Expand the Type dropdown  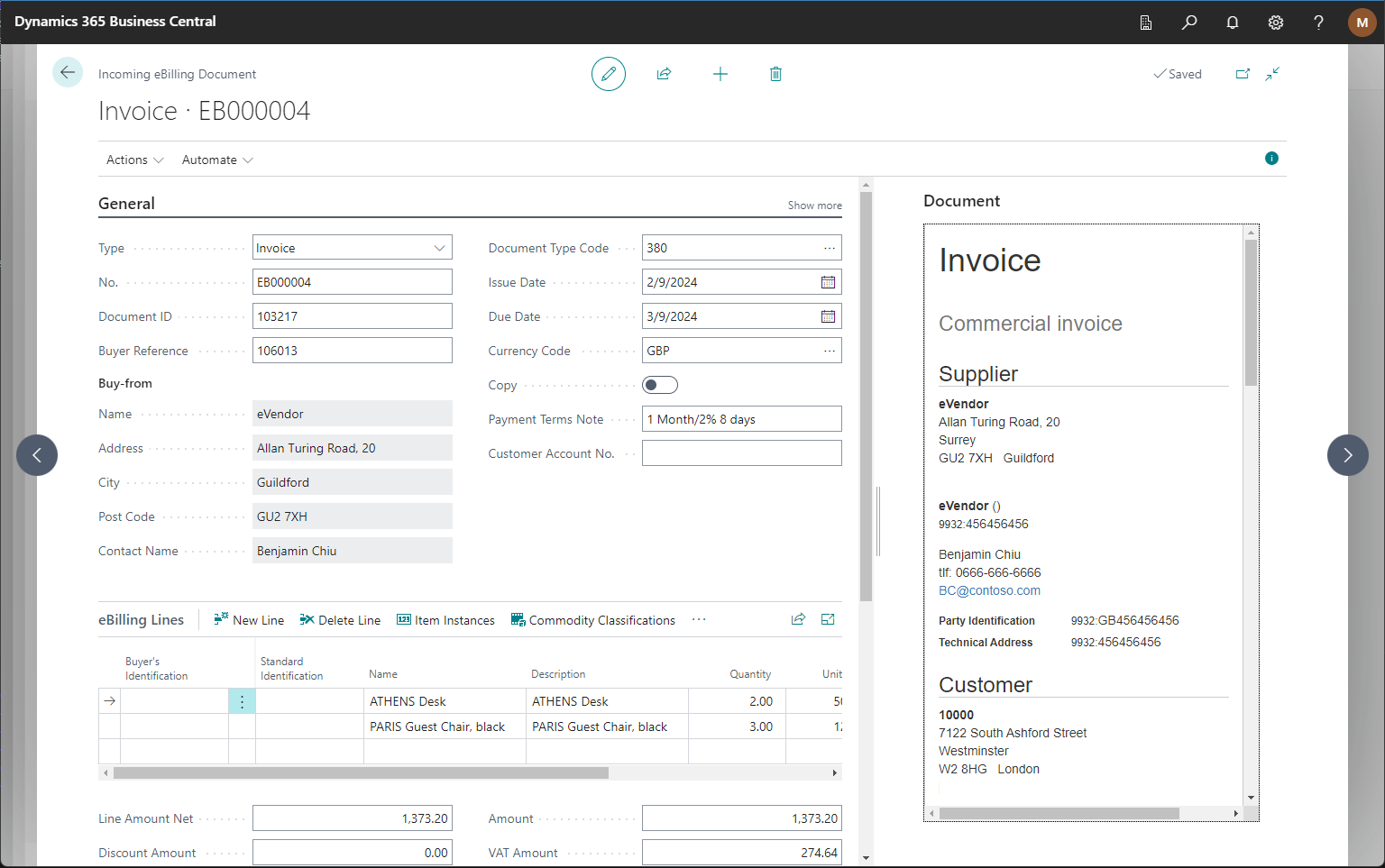pos(439,248)
